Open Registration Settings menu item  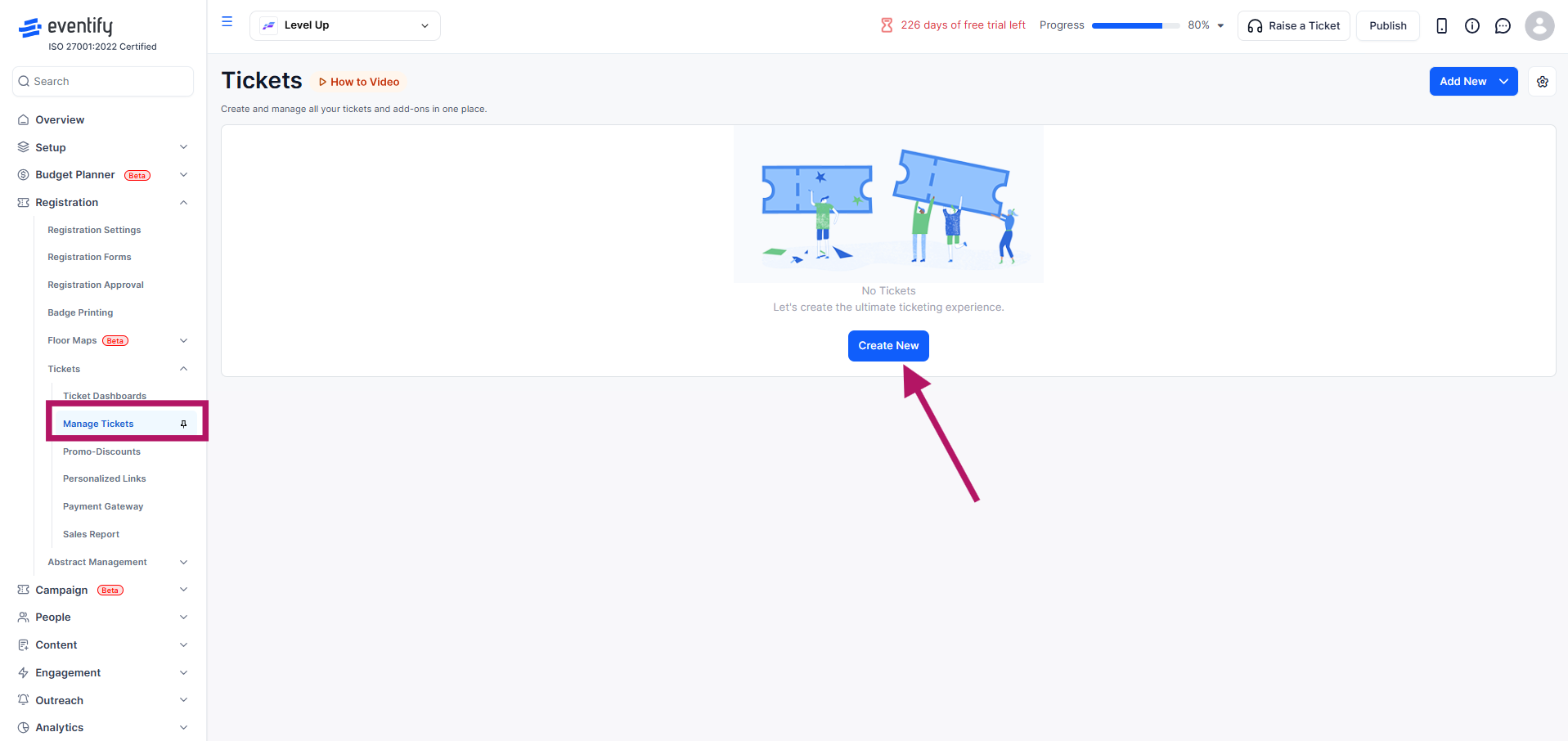click(x=94, y=230)
